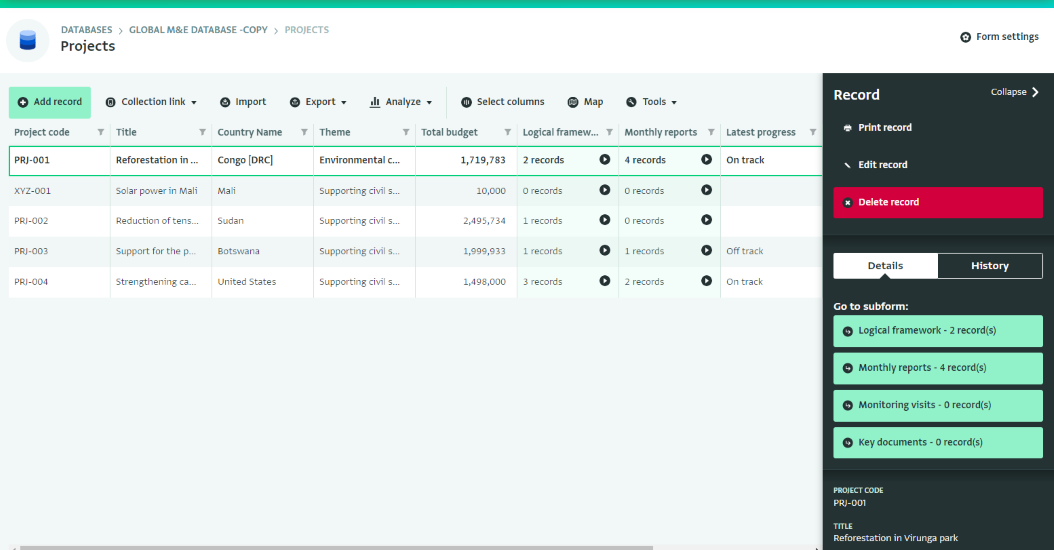Open PRJ-002 logical framework arrow icon
This screenshot has height=550, width=1054.
coord(605,220)
